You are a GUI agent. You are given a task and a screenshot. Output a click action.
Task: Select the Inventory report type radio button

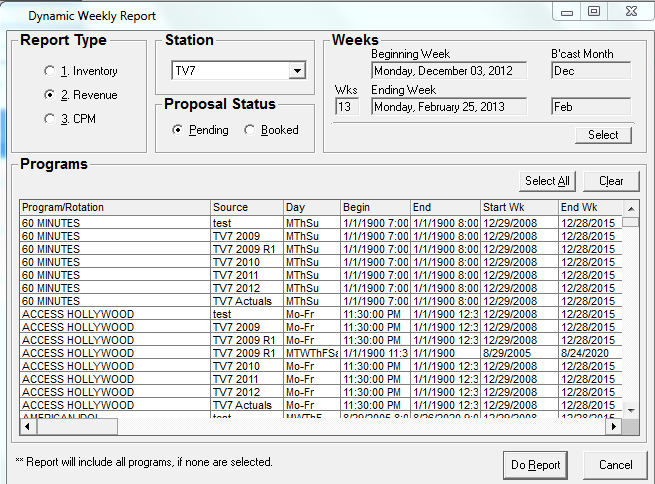tap(50, 71)
